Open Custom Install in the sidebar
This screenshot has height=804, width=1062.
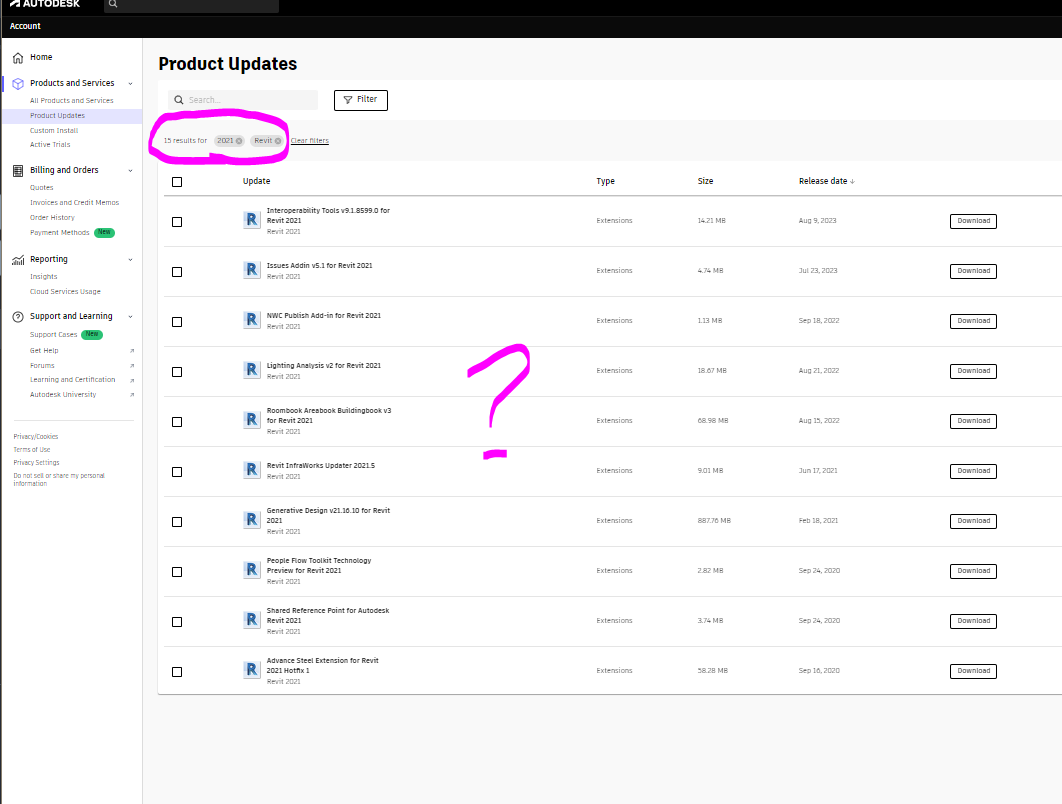54,131
